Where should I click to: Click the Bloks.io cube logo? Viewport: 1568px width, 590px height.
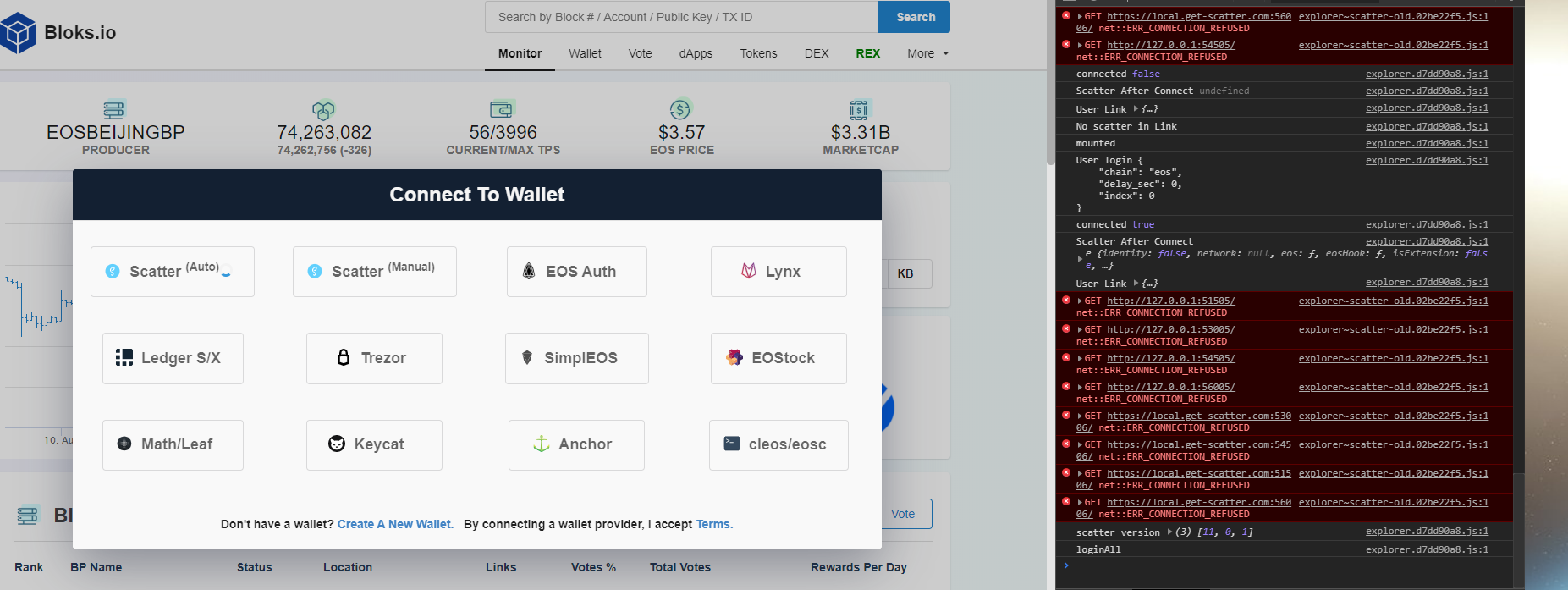click(18, 33)
